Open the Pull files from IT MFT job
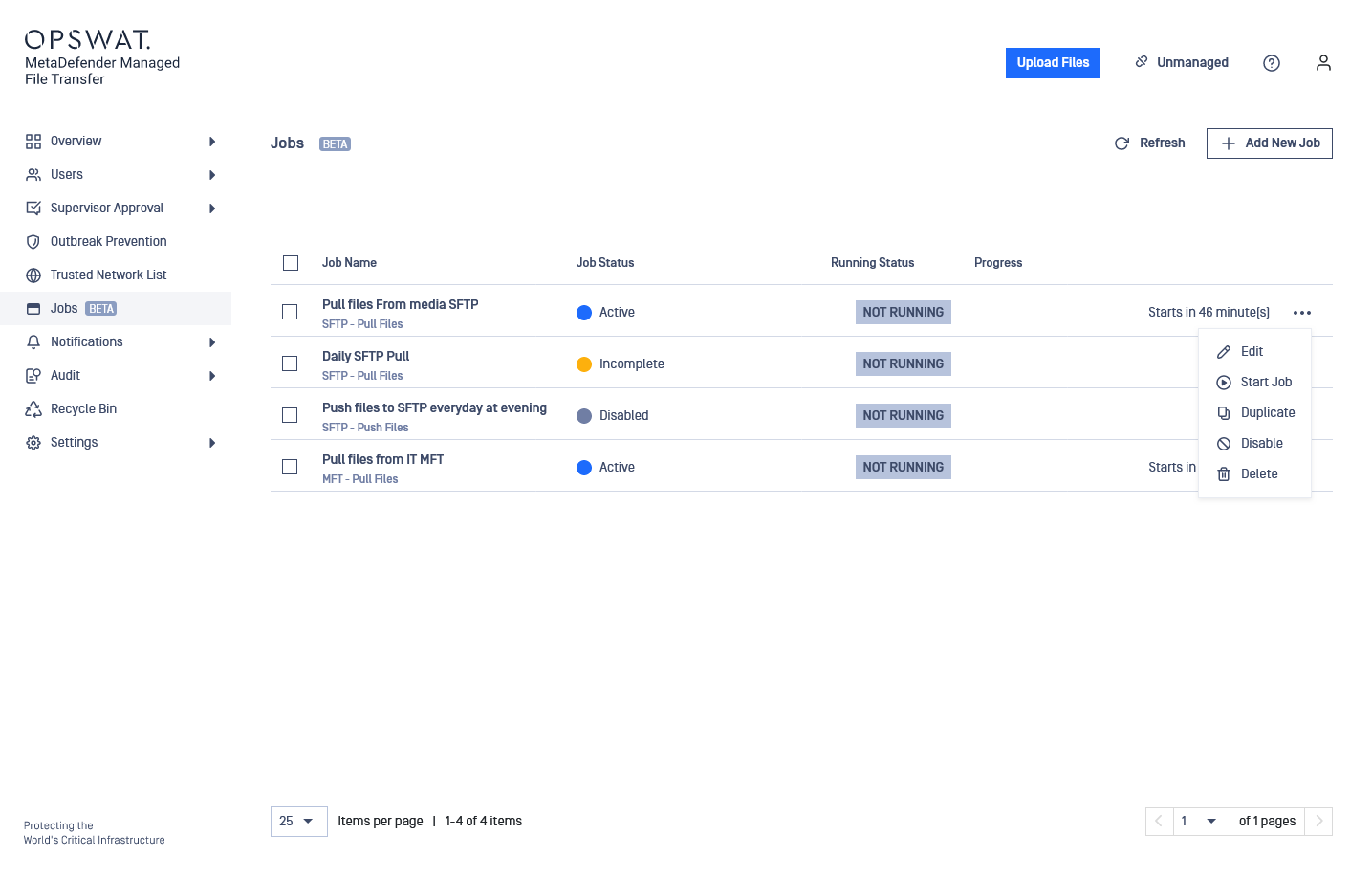This screenshot has height=879, width=1372. point(382,459)
